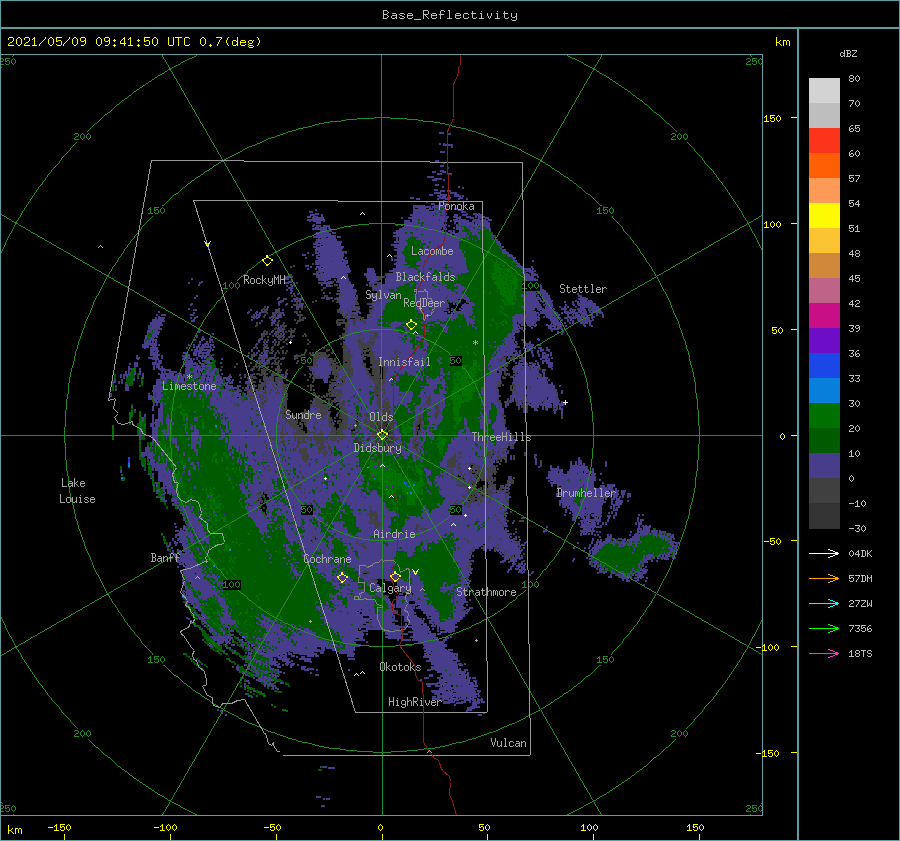Select the yellow diamond marker below RedDeer

(411, 325)
